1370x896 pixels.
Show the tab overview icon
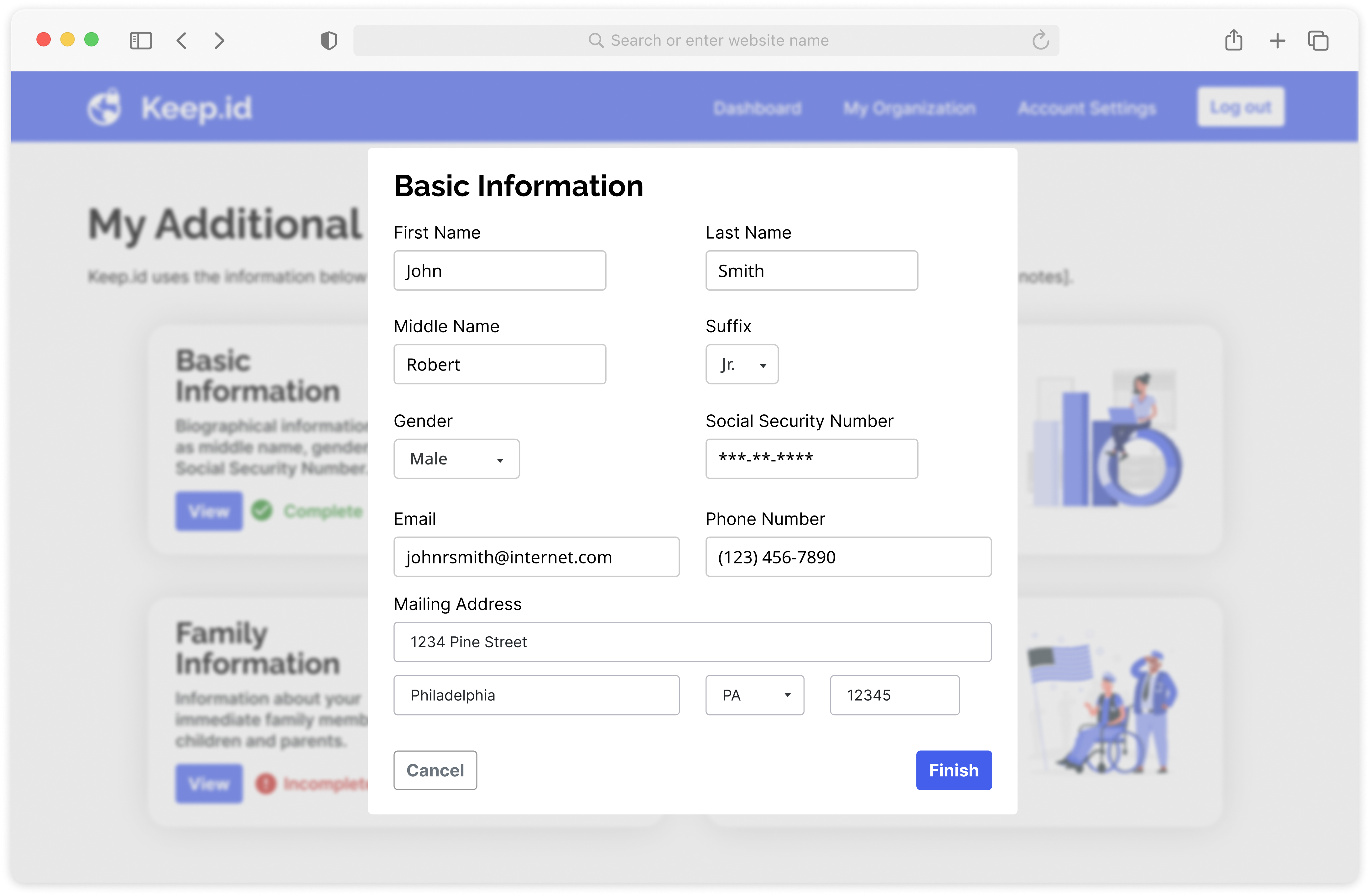(x=1318, y=40)
